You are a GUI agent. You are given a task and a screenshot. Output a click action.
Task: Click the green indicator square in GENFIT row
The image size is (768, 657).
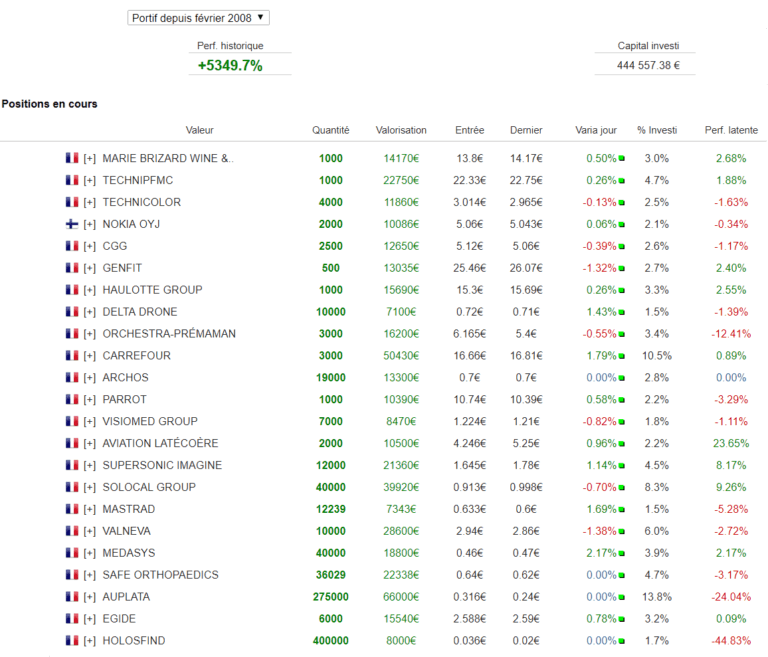(x=621, y=268)
